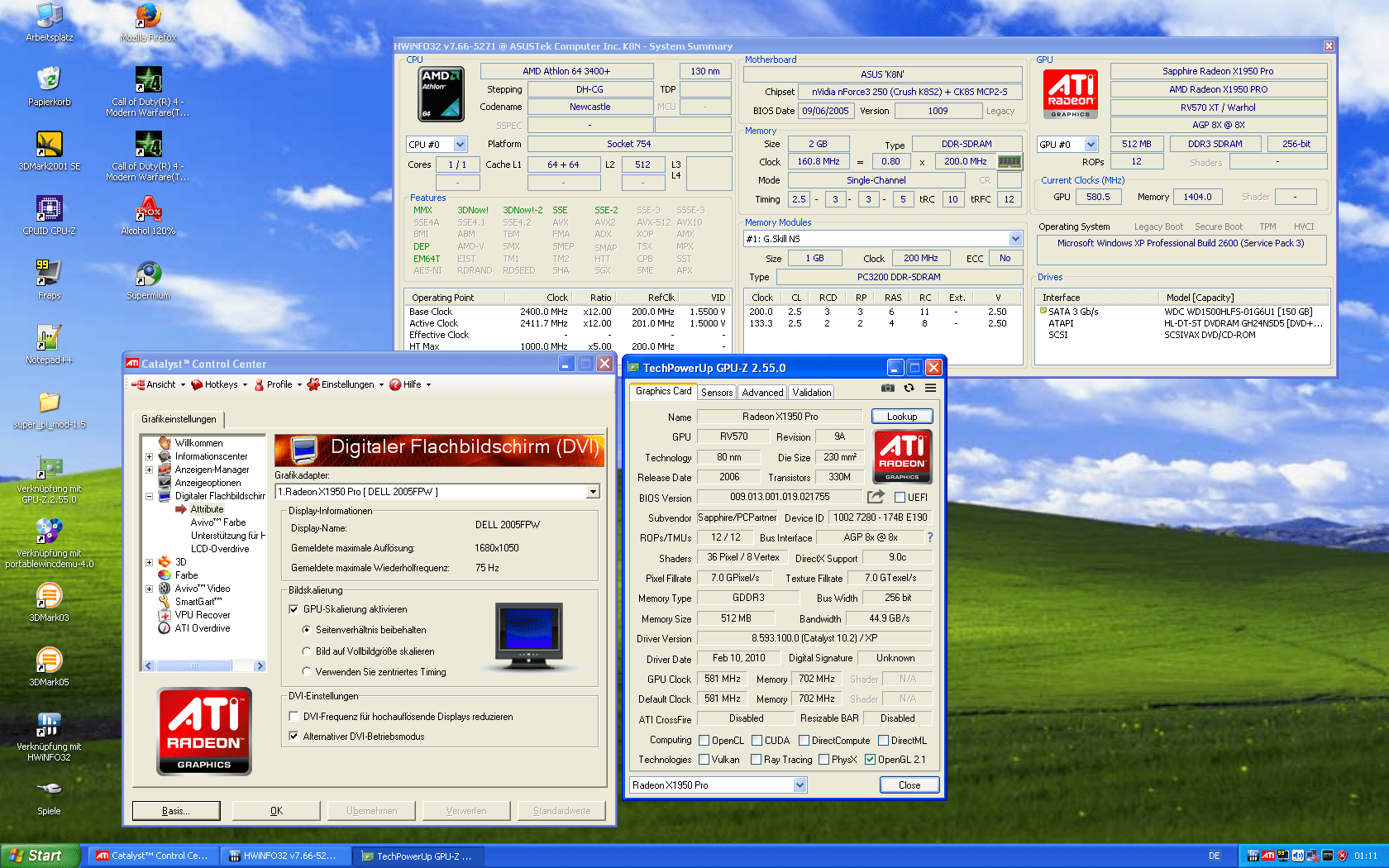The image size is (1389, 868).
Task: Launch Supermium browser icon
Action: [148, 279]
